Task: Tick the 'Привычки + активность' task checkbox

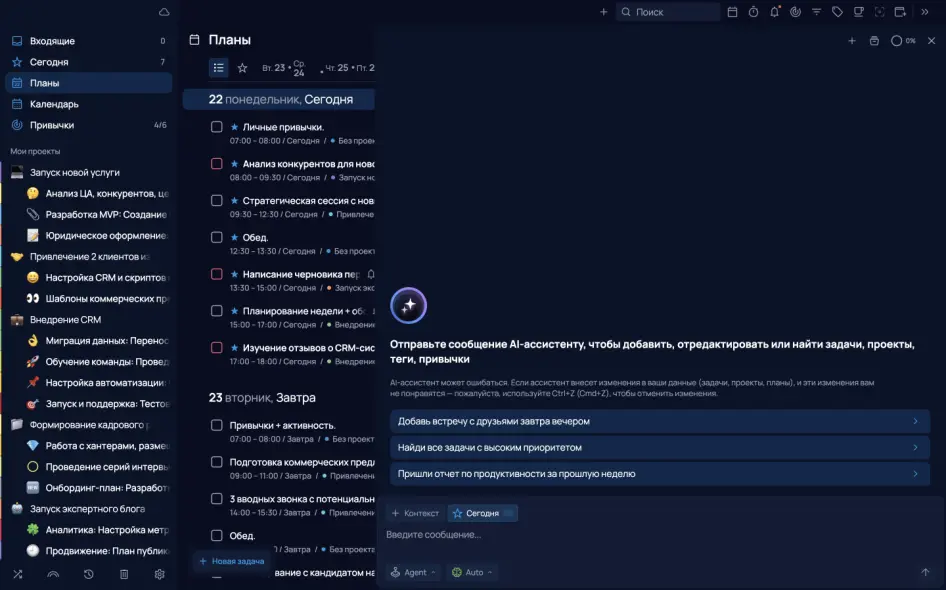Action: (217, 425)
